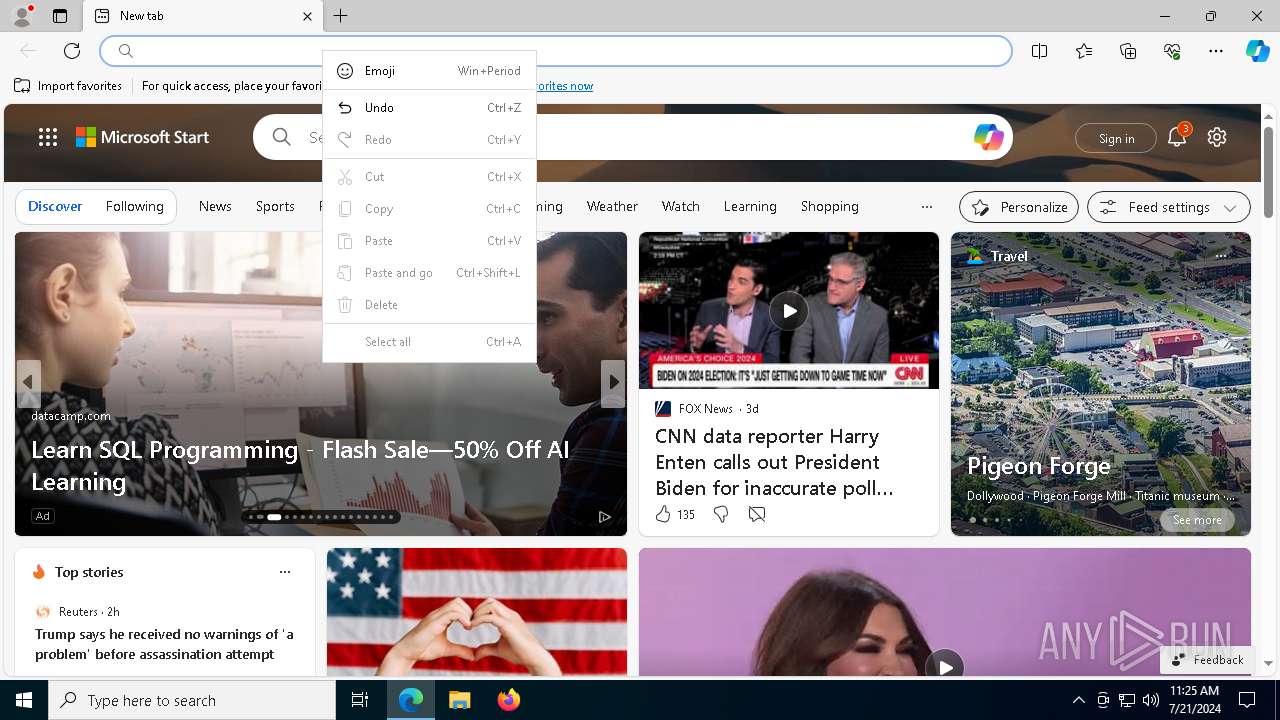
Task: Open the CNN data reporter headline
Action: 774,462
